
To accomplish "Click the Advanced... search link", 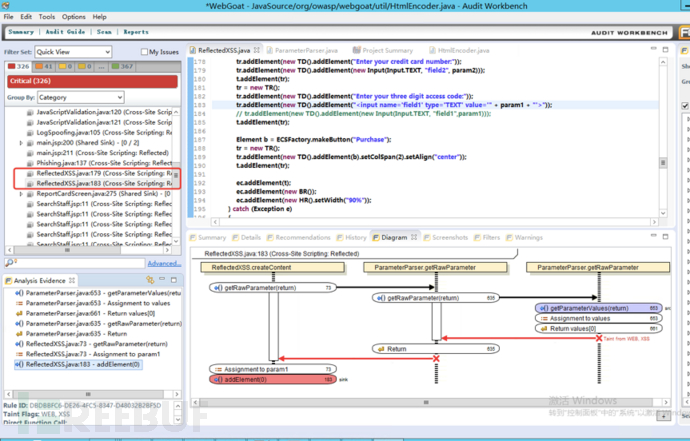I will pyautogui.click(x=163, y=263).
